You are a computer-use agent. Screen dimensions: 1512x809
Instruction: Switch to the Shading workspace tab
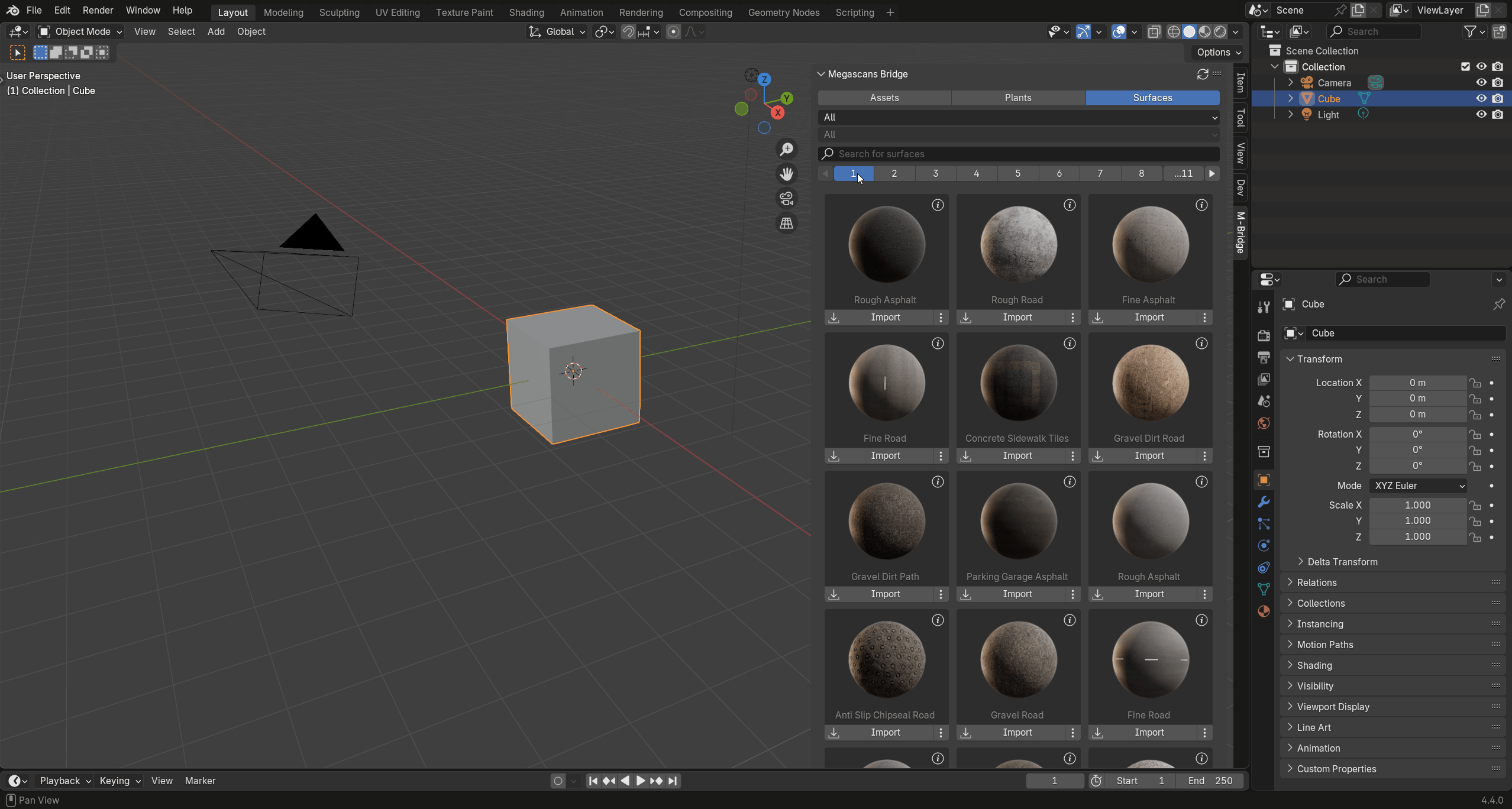click(x=526, y=12)
